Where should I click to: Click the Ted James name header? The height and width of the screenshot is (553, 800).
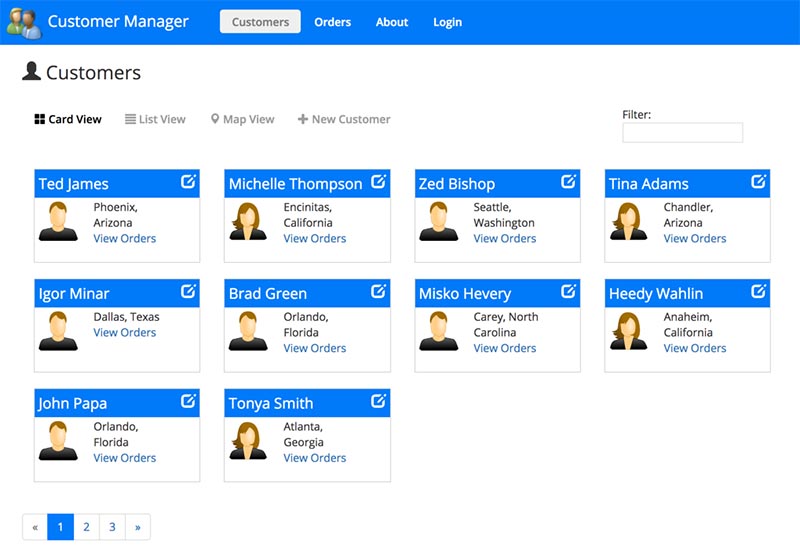click(73, 184)
